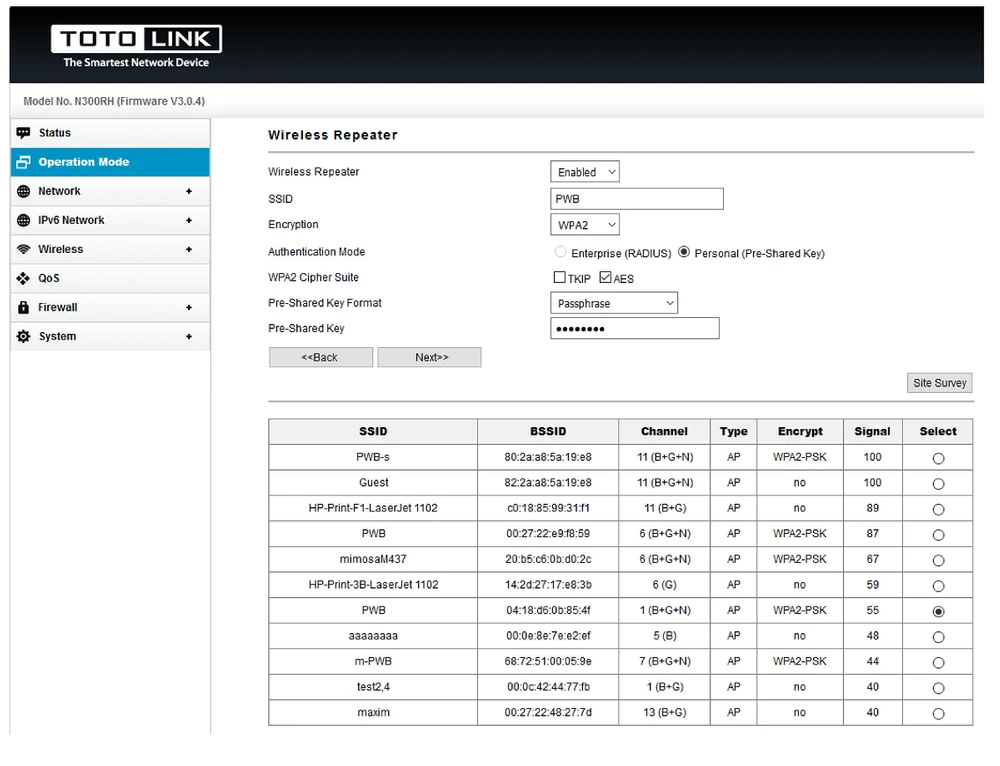This screenshot has height=766, width=1000.
Task: Click the System gear icon
Action: point(24,337)
